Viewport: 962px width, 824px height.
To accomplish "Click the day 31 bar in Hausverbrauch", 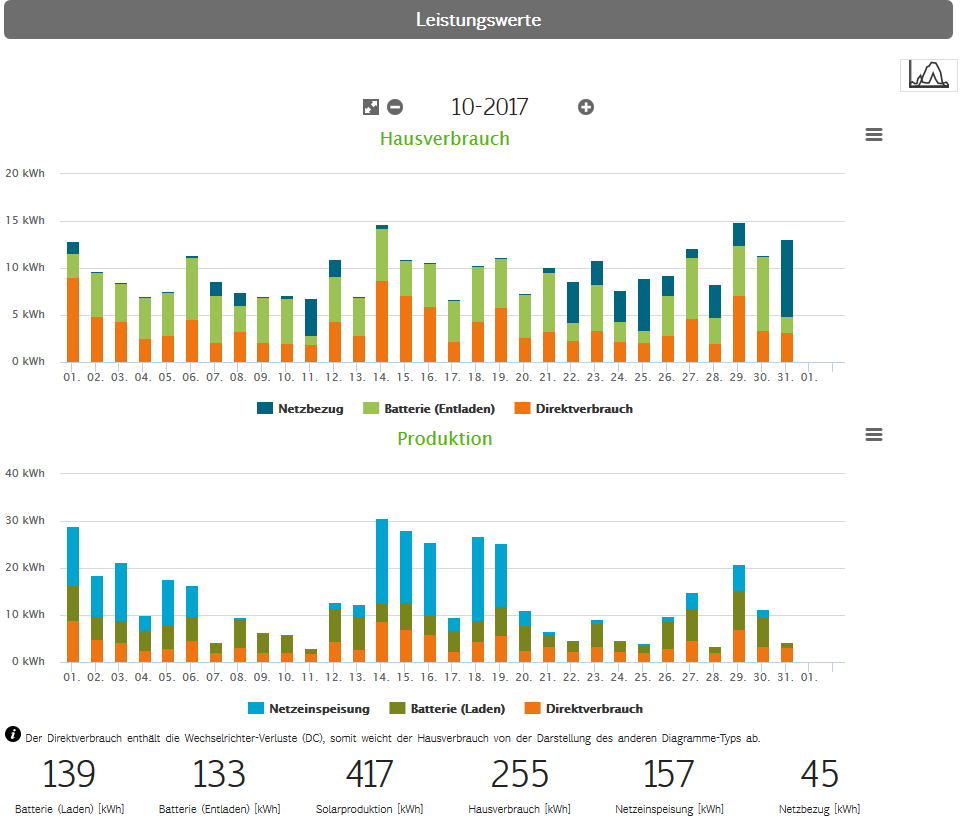I will pos(787,300).
